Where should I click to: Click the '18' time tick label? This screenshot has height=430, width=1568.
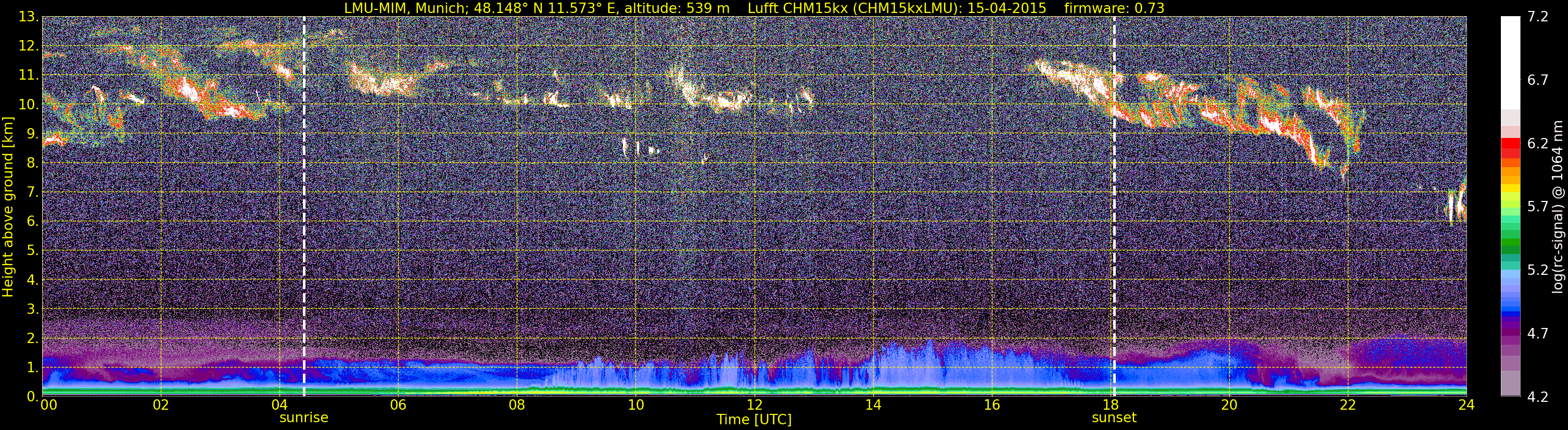(x=1110, y=406)
